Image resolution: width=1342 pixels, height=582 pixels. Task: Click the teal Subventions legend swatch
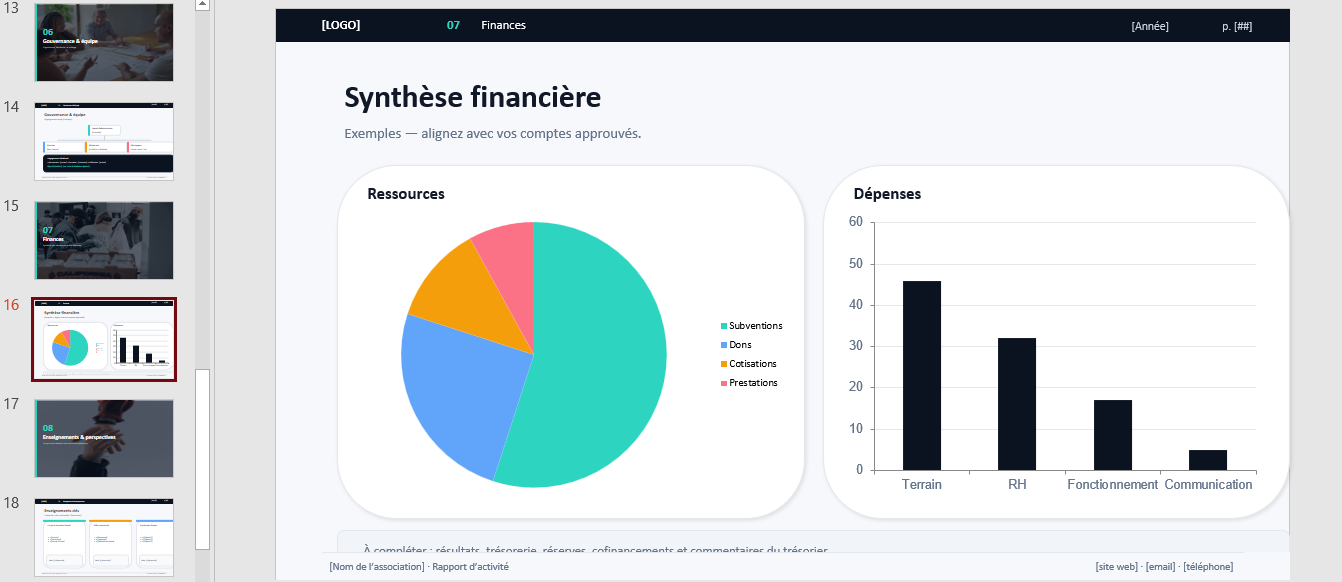[x=724, y=326]
